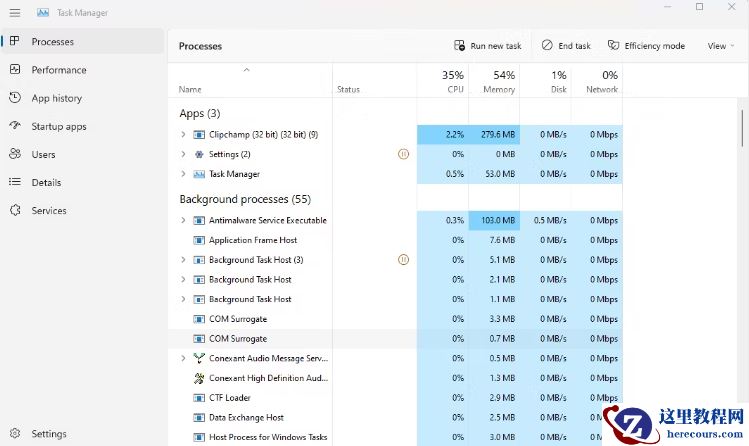Image resolution: width=749 pixels, height=446 pixels.
Task: Click the Efficiency mode button
Action: pos(646,46)
